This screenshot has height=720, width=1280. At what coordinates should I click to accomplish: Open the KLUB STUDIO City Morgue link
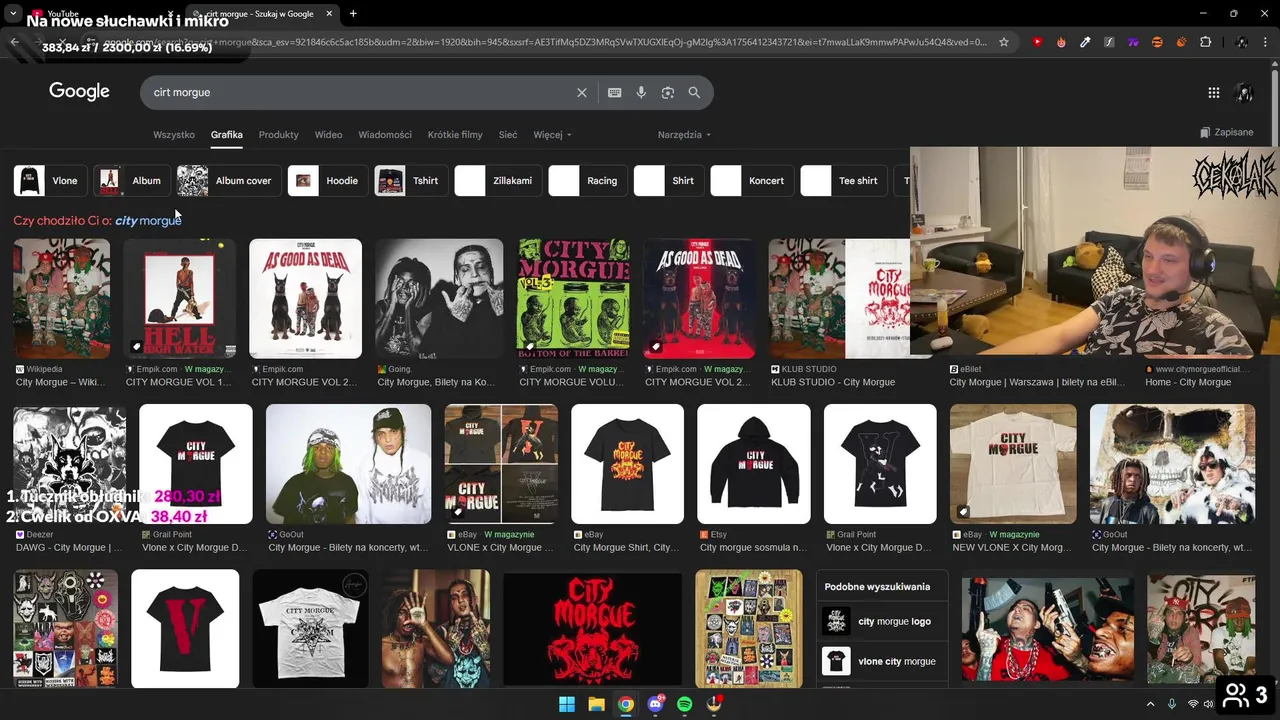(x=833, y=382)
